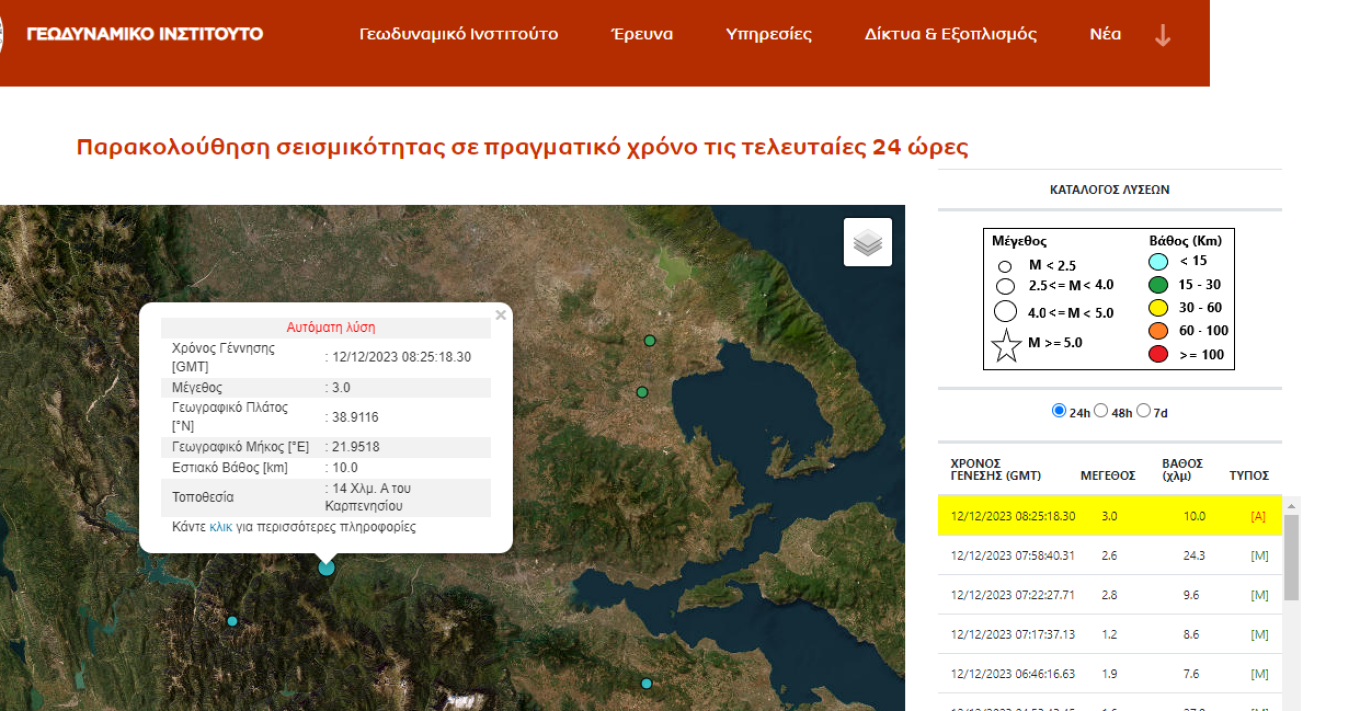Click the small cyan marker left of the epicenter
This screenshot has height=711, width=1360.
click(x=232, y=621)
